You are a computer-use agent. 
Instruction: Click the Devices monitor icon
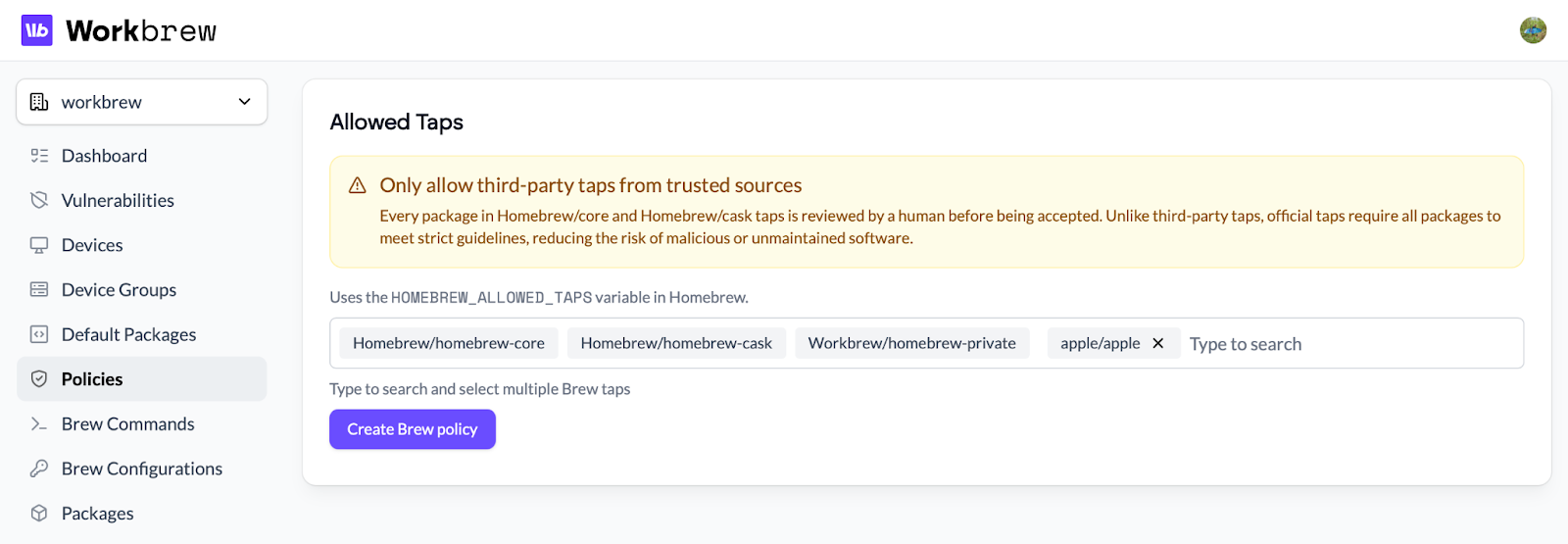pyautogui.click(x=39, y=245)
